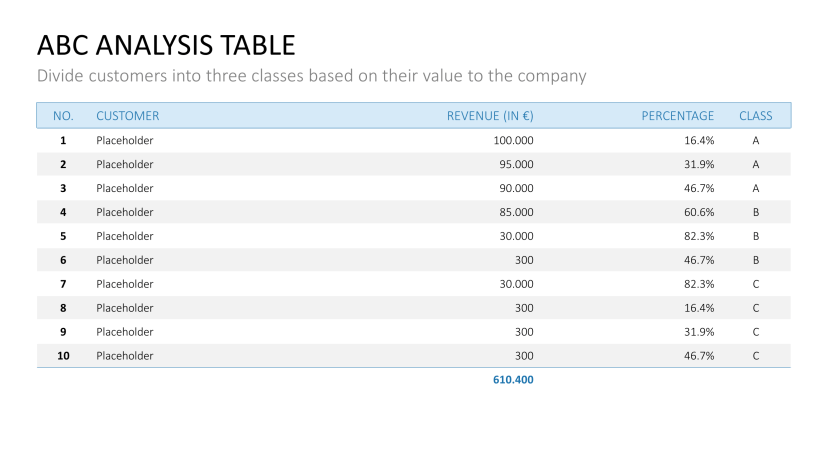The width and height of the screenshot is (829, 466).
Task: Select the PERCENTAGE column header
Action: click(x=678, y=116)
